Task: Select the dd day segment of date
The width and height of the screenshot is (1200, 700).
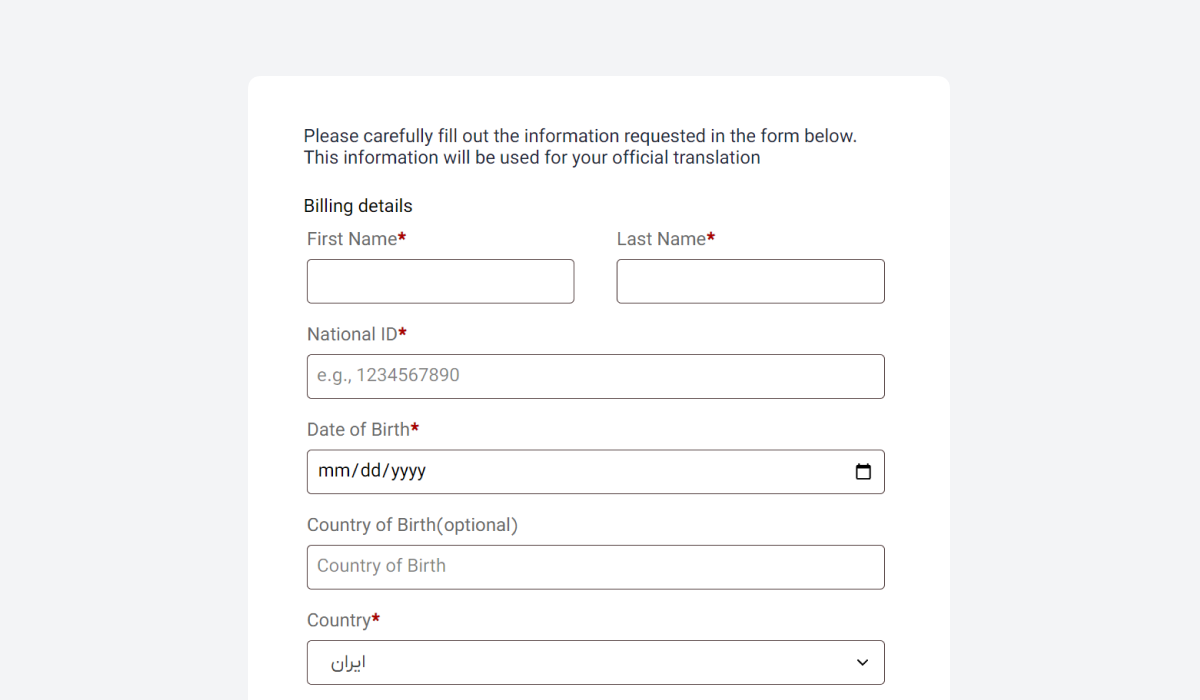Action: point(371,471)
